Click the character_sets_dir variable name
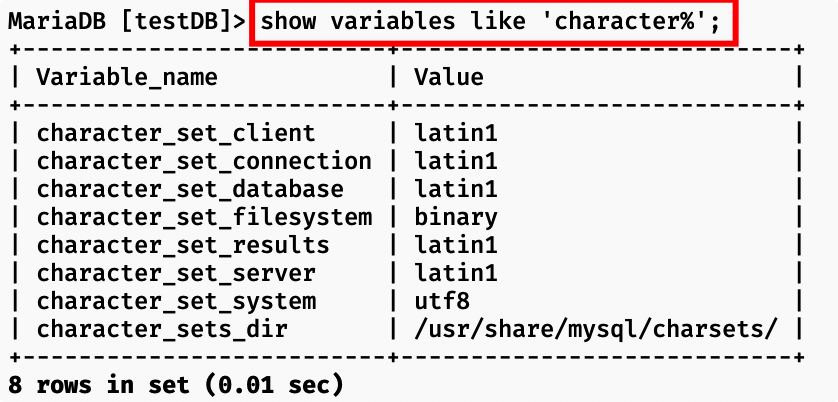838x402 pixels. click(162, 329)
